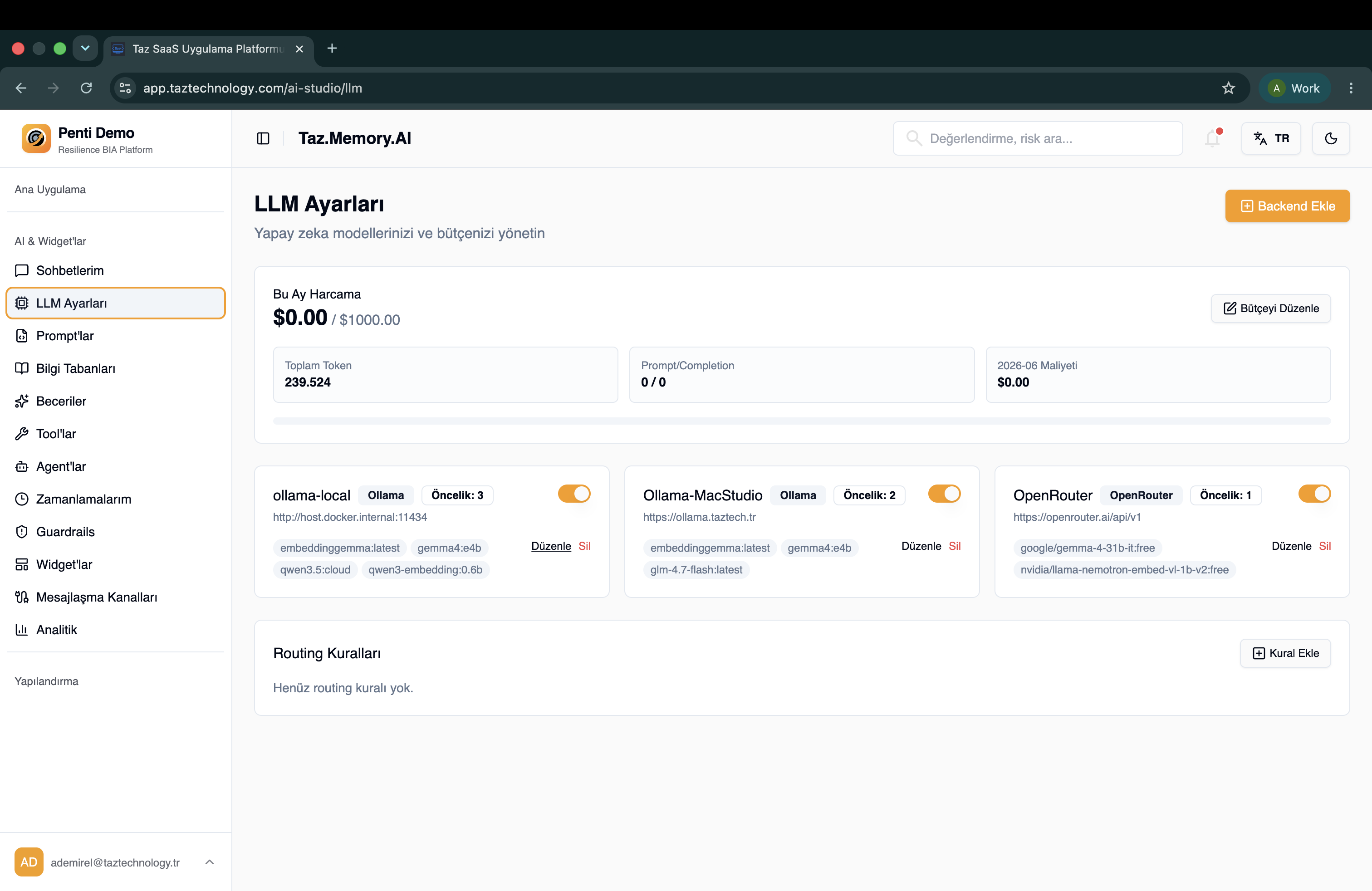Click the Prompt/Completion card

click(x=802, y=375)
